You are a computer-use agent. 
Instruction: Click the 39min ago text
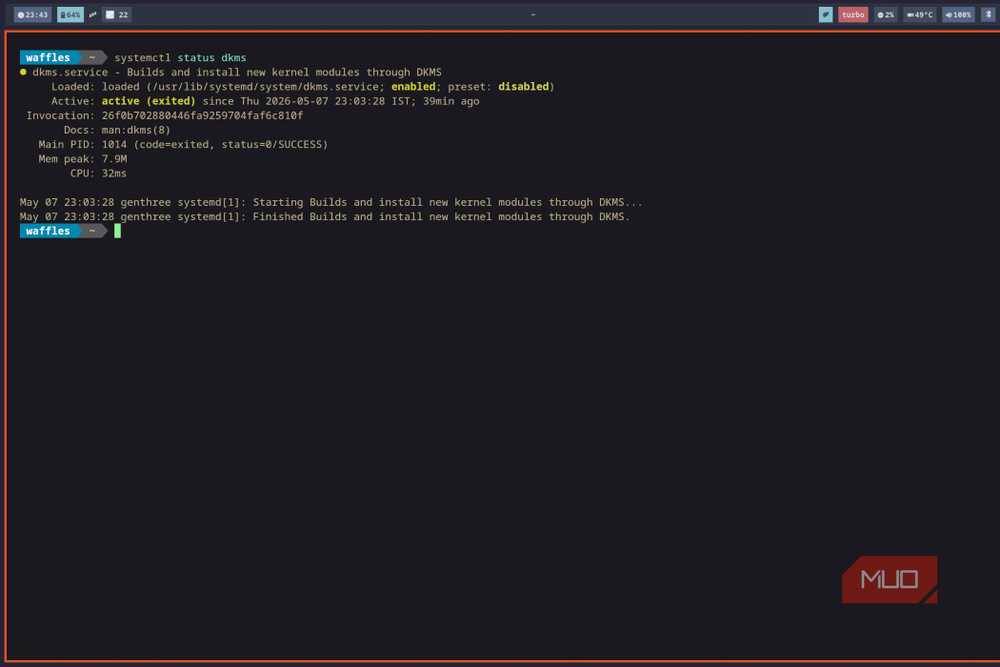pyautogui.click(x=451, y=101)
